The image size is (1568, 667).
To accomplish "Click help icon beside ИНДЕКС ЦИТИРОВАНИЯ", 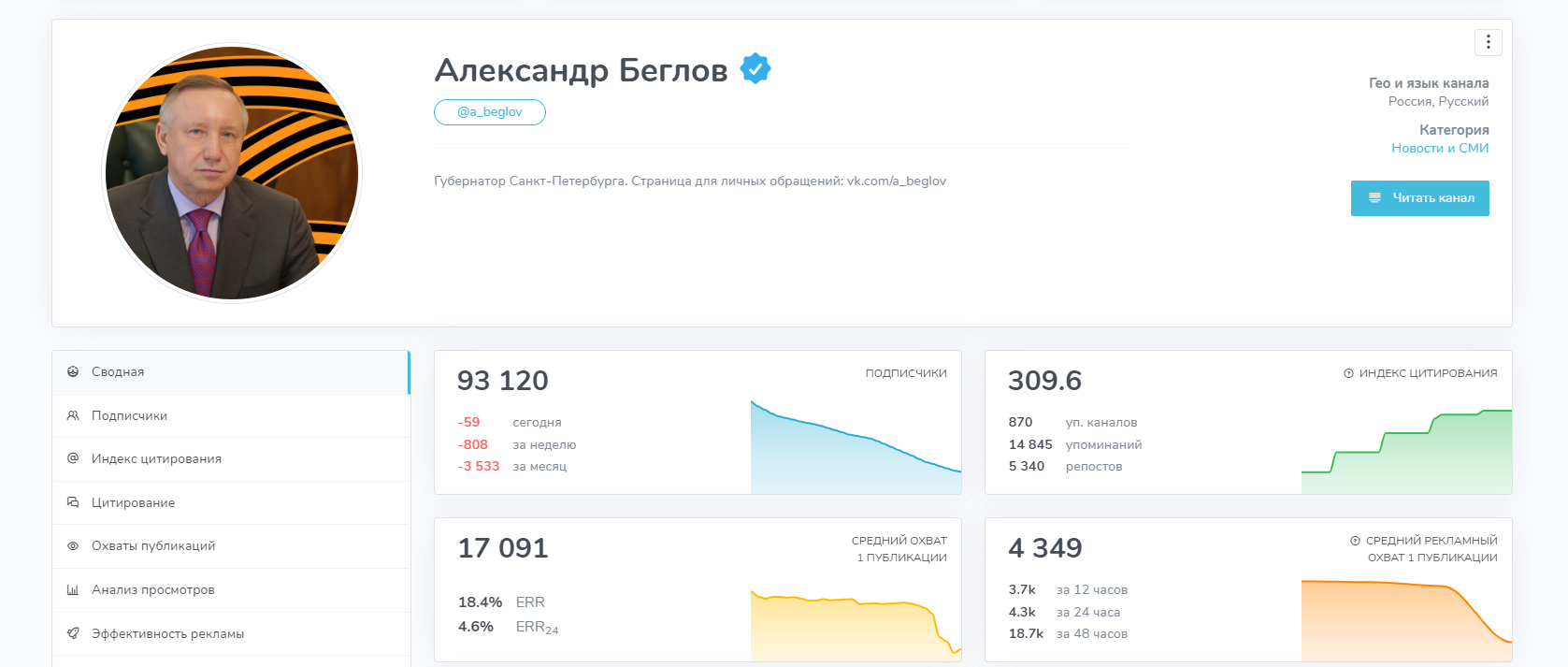I will click(1348, 373).
